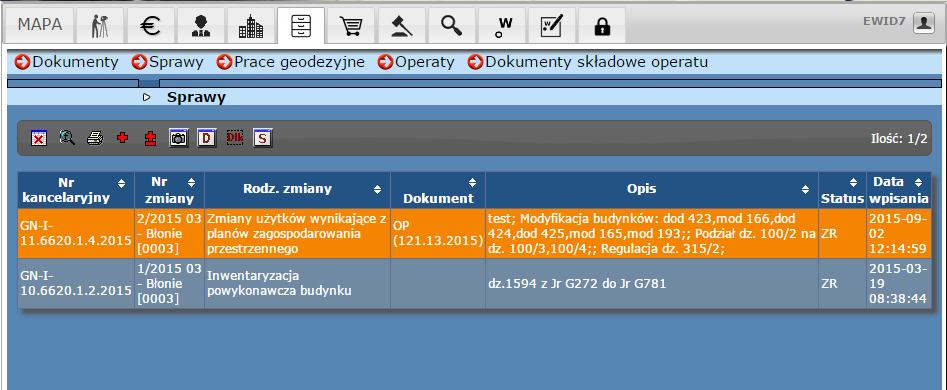Collapse the Sprawy section triangle
Viewport: 947px width, 390px height.
point(147,97)
